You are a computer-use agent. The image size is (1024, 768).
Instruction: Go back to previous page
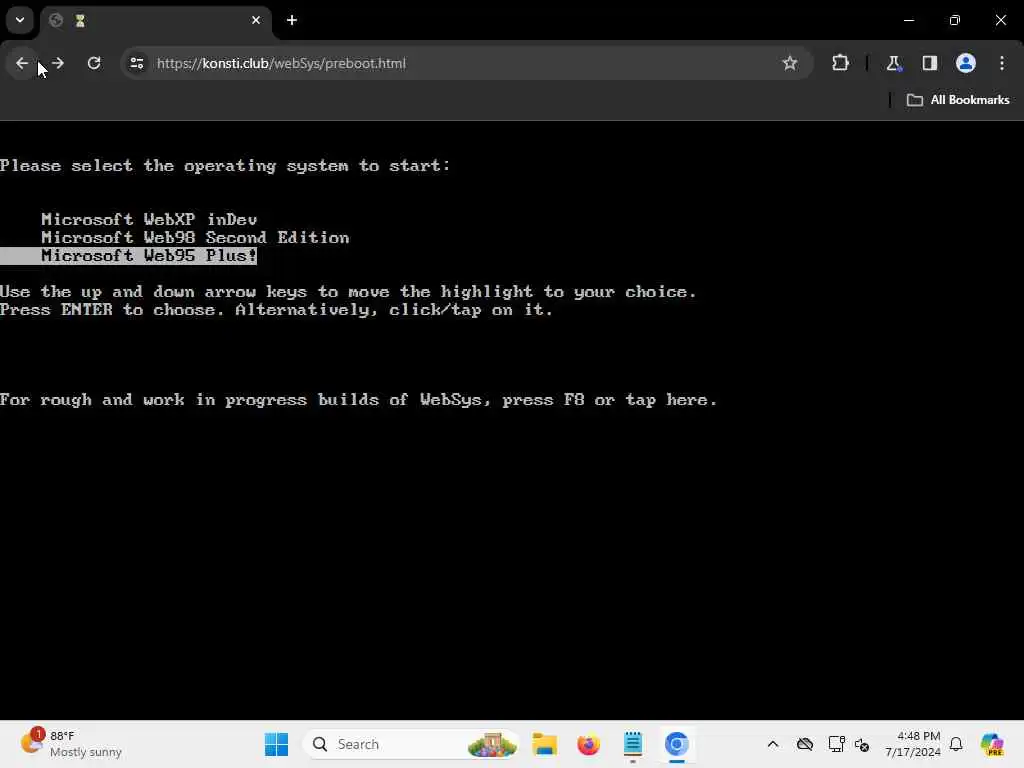pos(22,63)
